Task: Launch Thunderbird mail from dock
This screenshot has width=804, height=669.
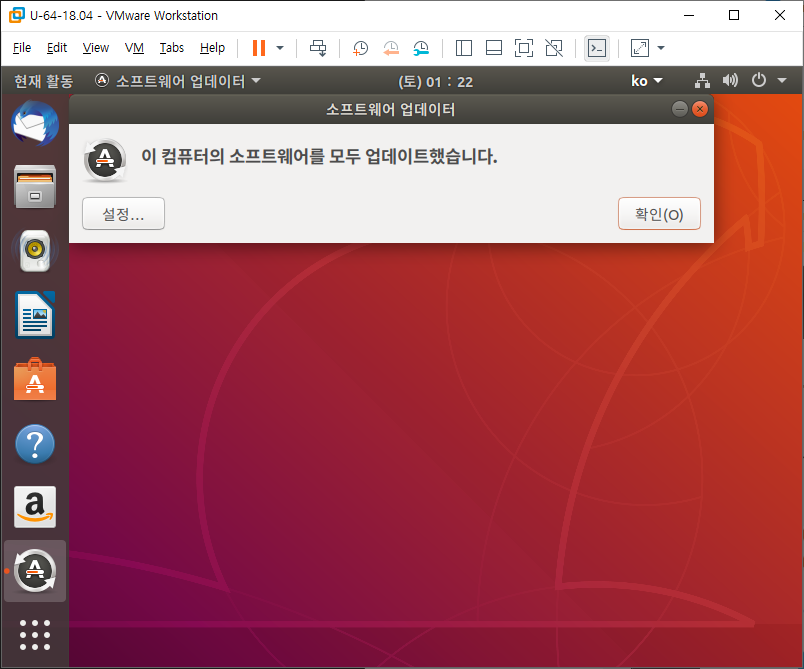Action: pyautogui.click(x=35, y=124)
